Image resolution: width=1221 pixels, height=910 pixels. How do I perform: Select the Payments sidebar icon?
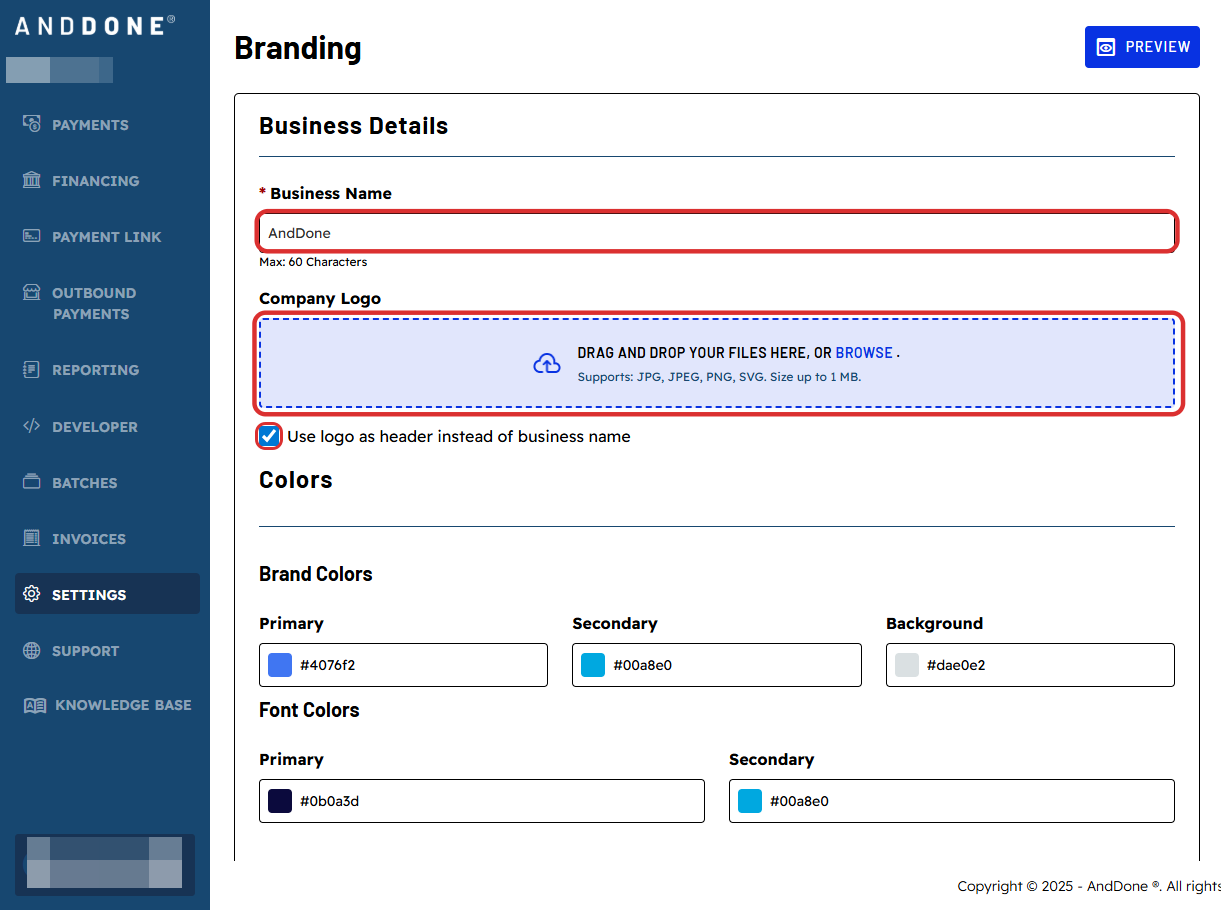[x=31, y=124]
